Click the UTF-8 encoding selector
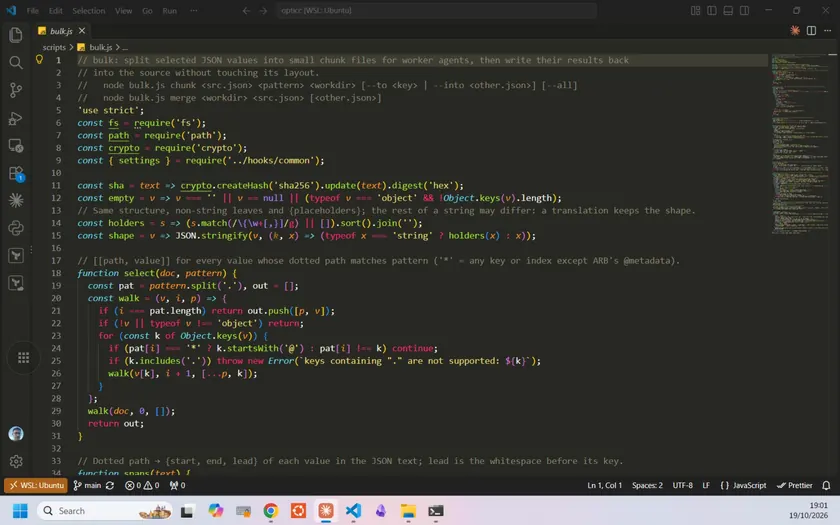The height and width of the screenshot is (525, 840). click(x=682, y=485)
